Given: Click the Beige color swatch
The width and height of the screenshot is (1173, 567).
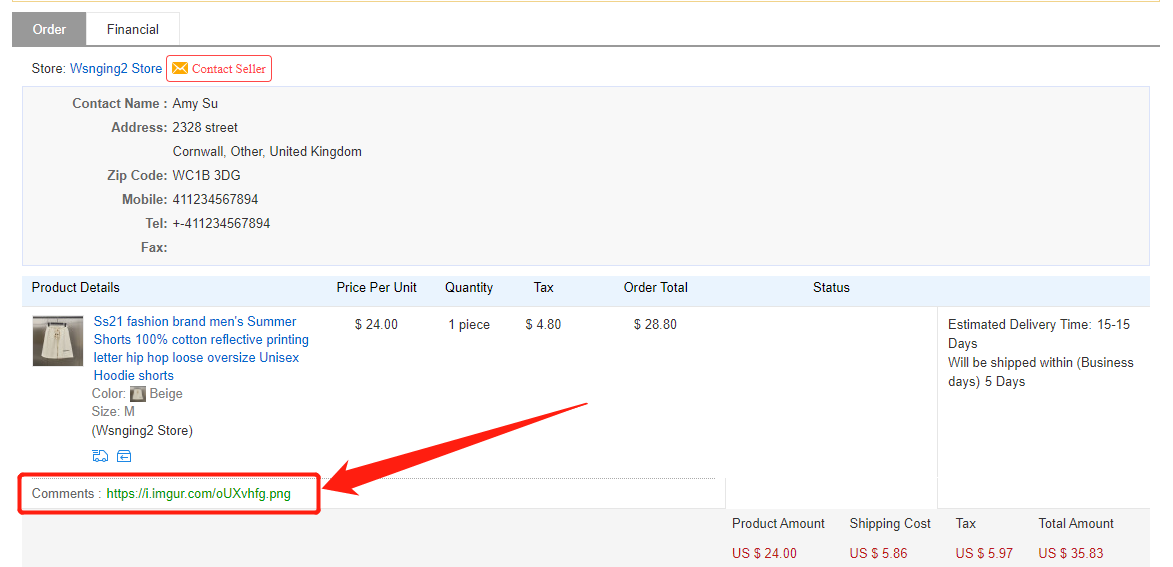Looking at the screenshot, I should [x=137, y=393].
